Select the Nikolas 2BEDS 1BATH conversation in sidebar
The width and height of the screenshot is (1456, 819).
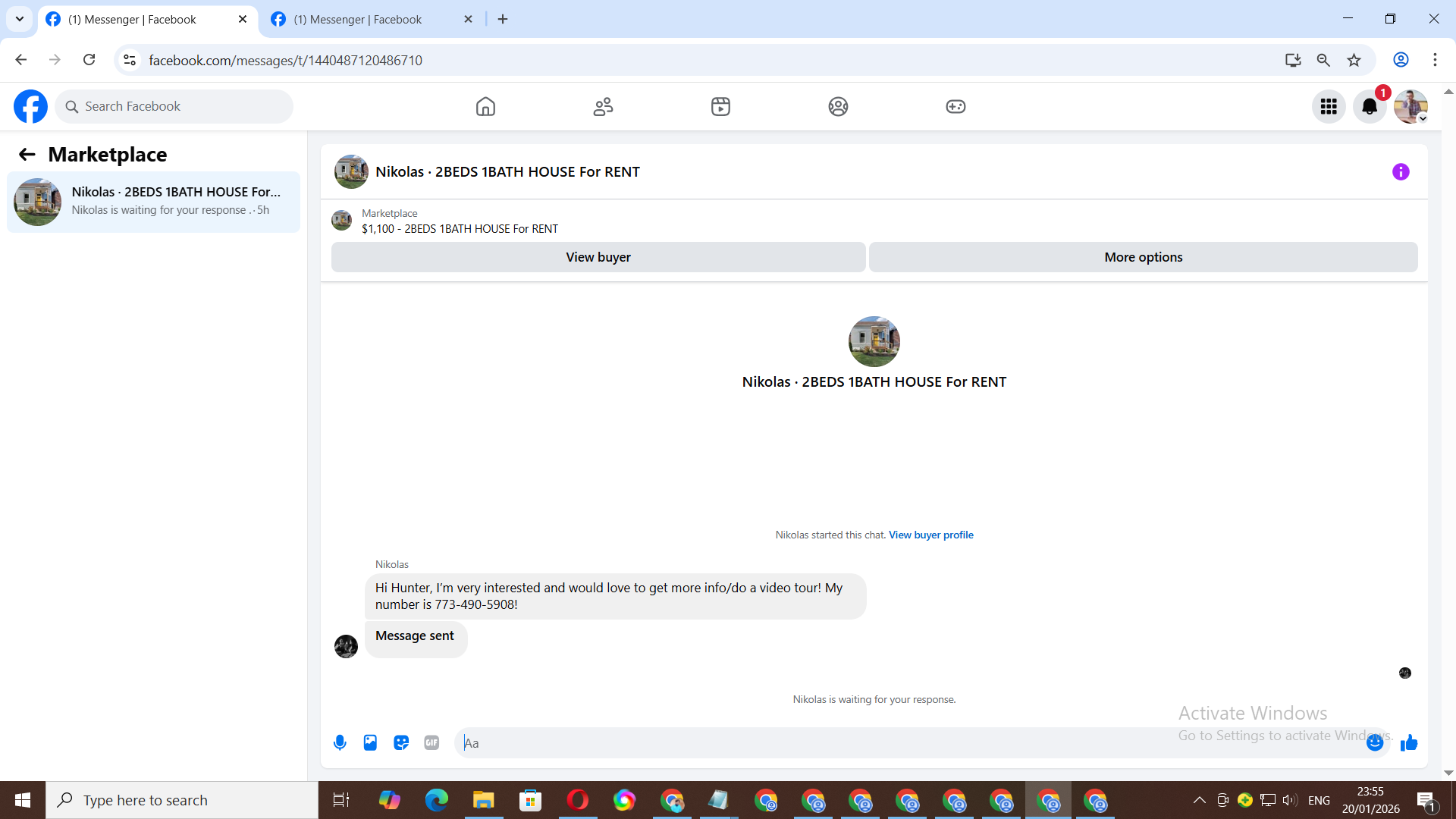tap(154, 202)
